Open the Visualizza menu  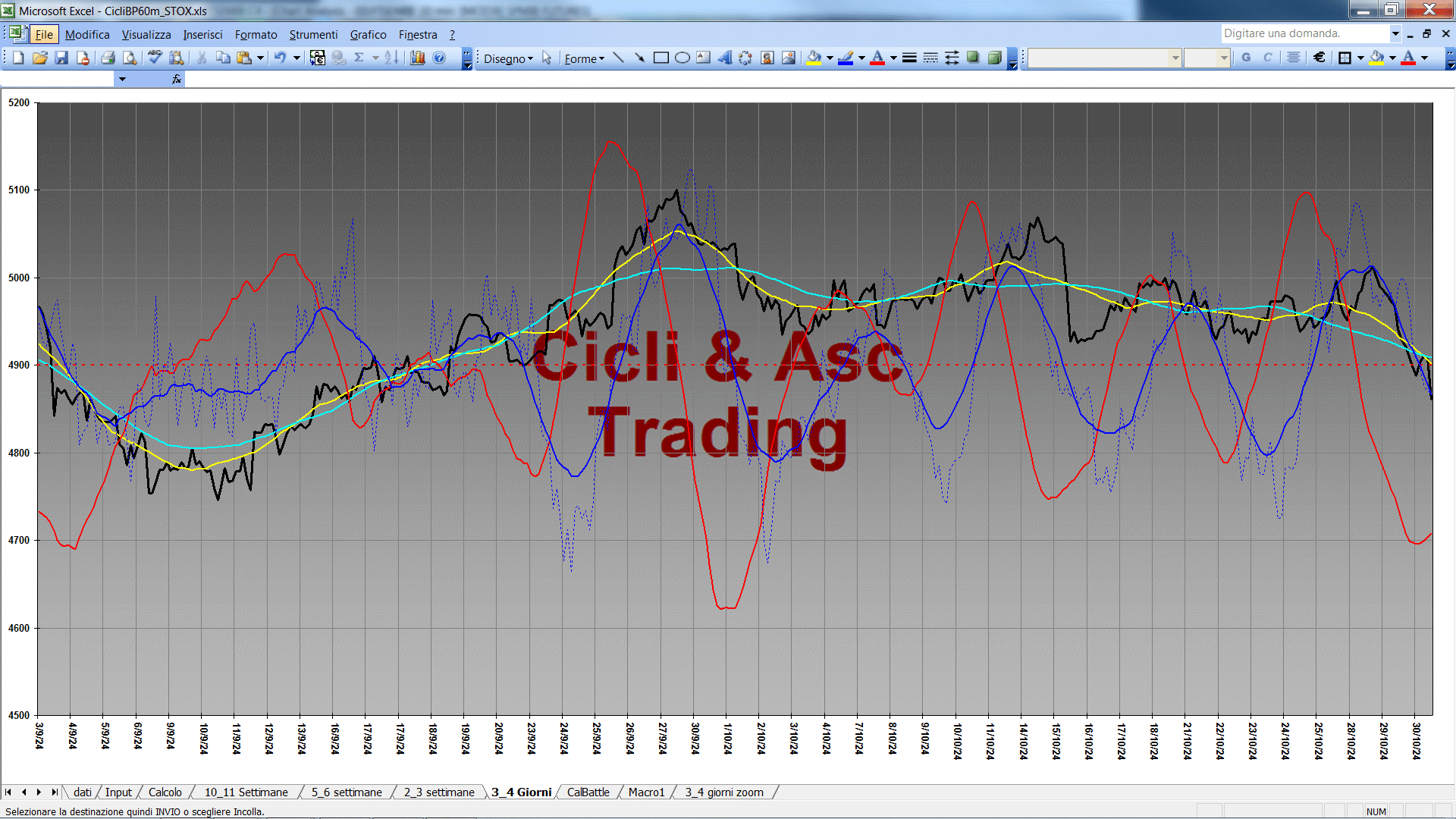[146, 34]
